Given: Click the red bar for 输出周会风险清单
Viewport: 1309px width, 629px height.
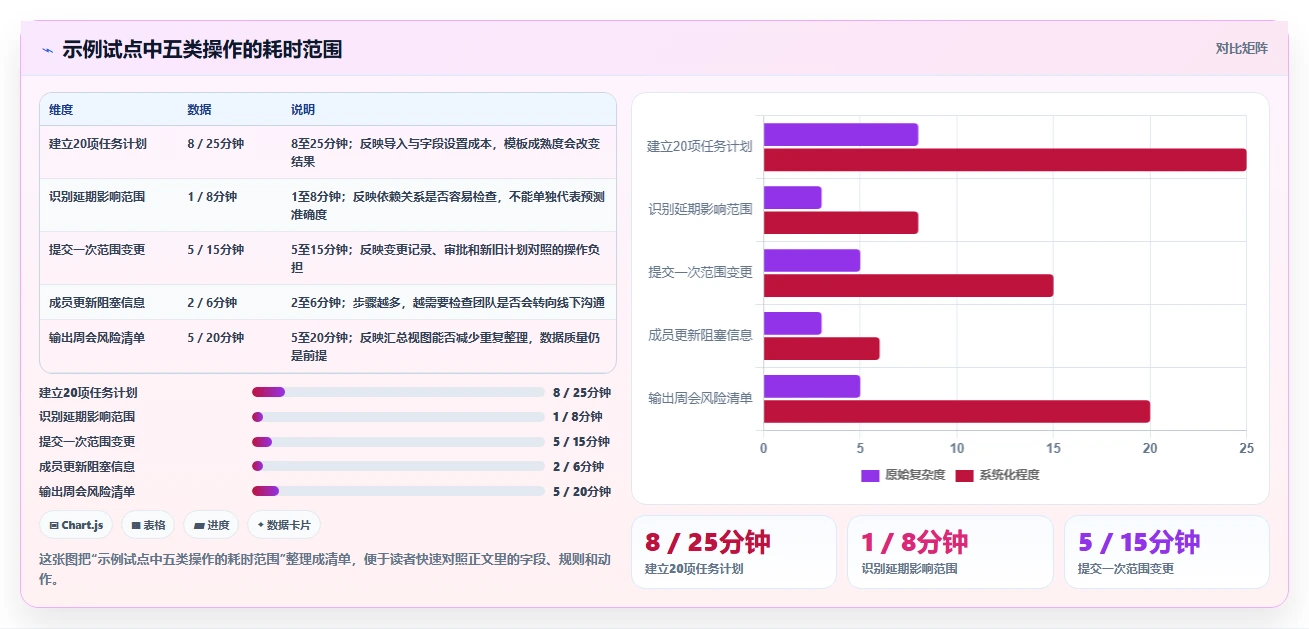Looking at the screenshot, I should (x=957, y=412).
